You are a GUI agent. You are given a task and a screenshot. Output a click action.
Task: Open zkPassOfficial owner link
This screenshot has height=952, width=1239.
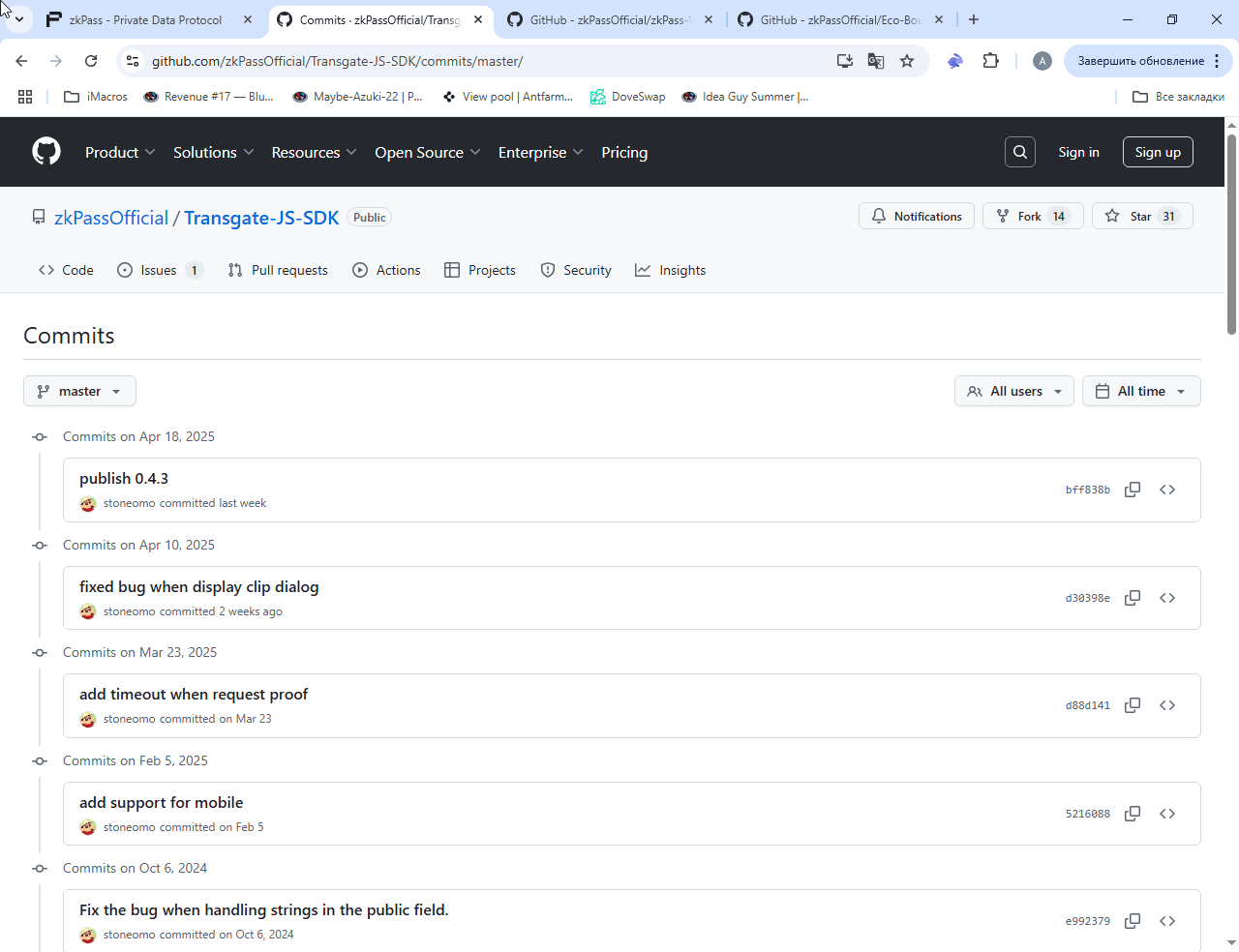pyautogui.click(x=111, y=218)
